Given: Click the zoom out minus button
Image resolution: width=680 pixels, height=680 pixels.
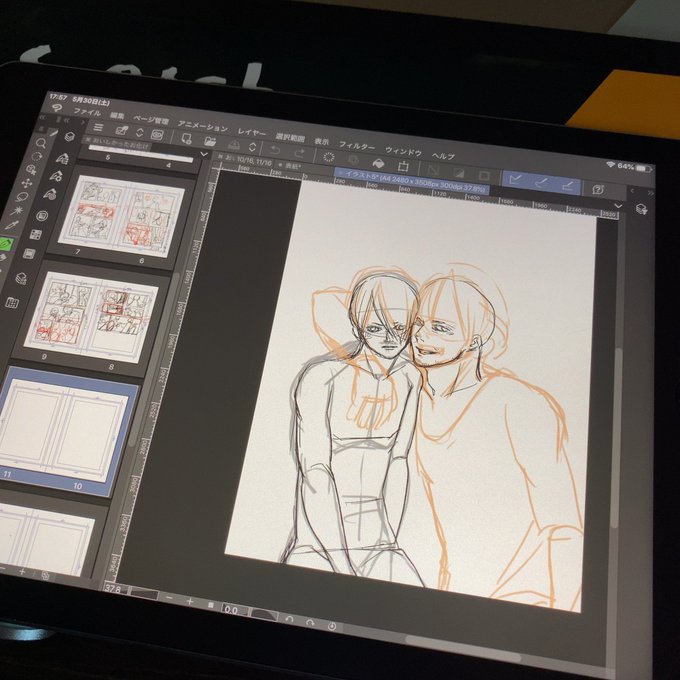Looking at the screenshot, I should point(170,598).
